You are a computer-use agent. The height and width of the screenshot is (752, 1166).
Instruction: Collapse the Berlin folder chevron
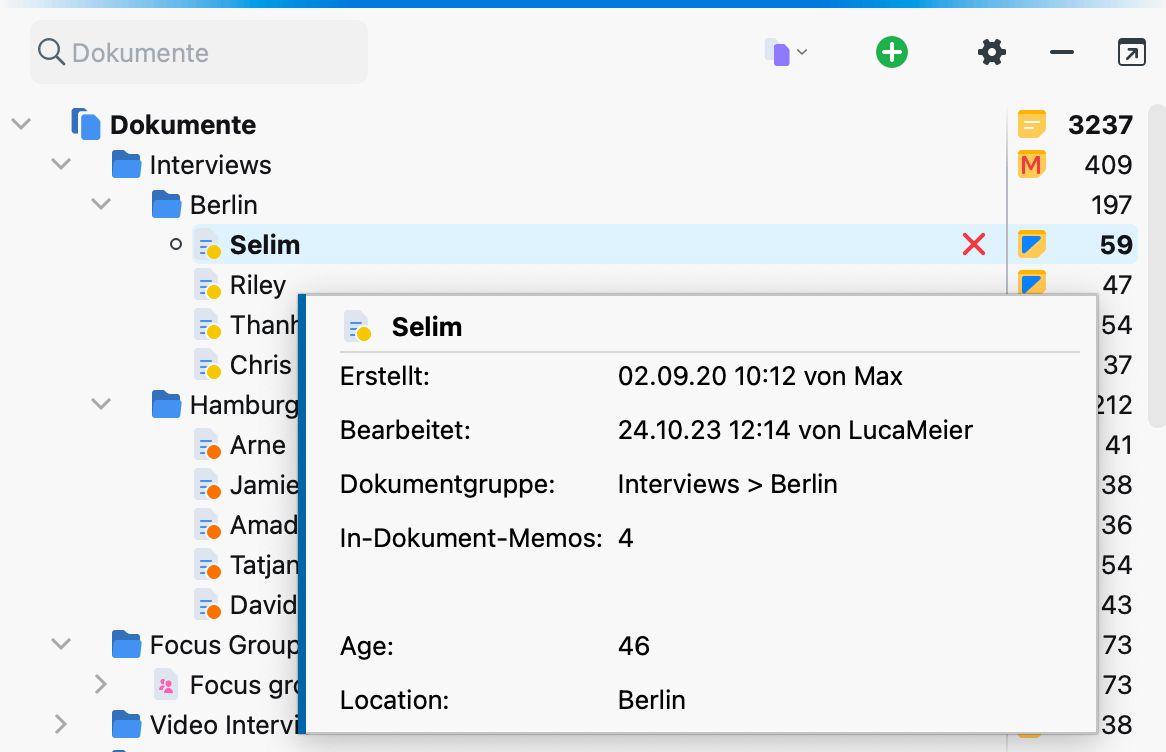click(101, 204)
